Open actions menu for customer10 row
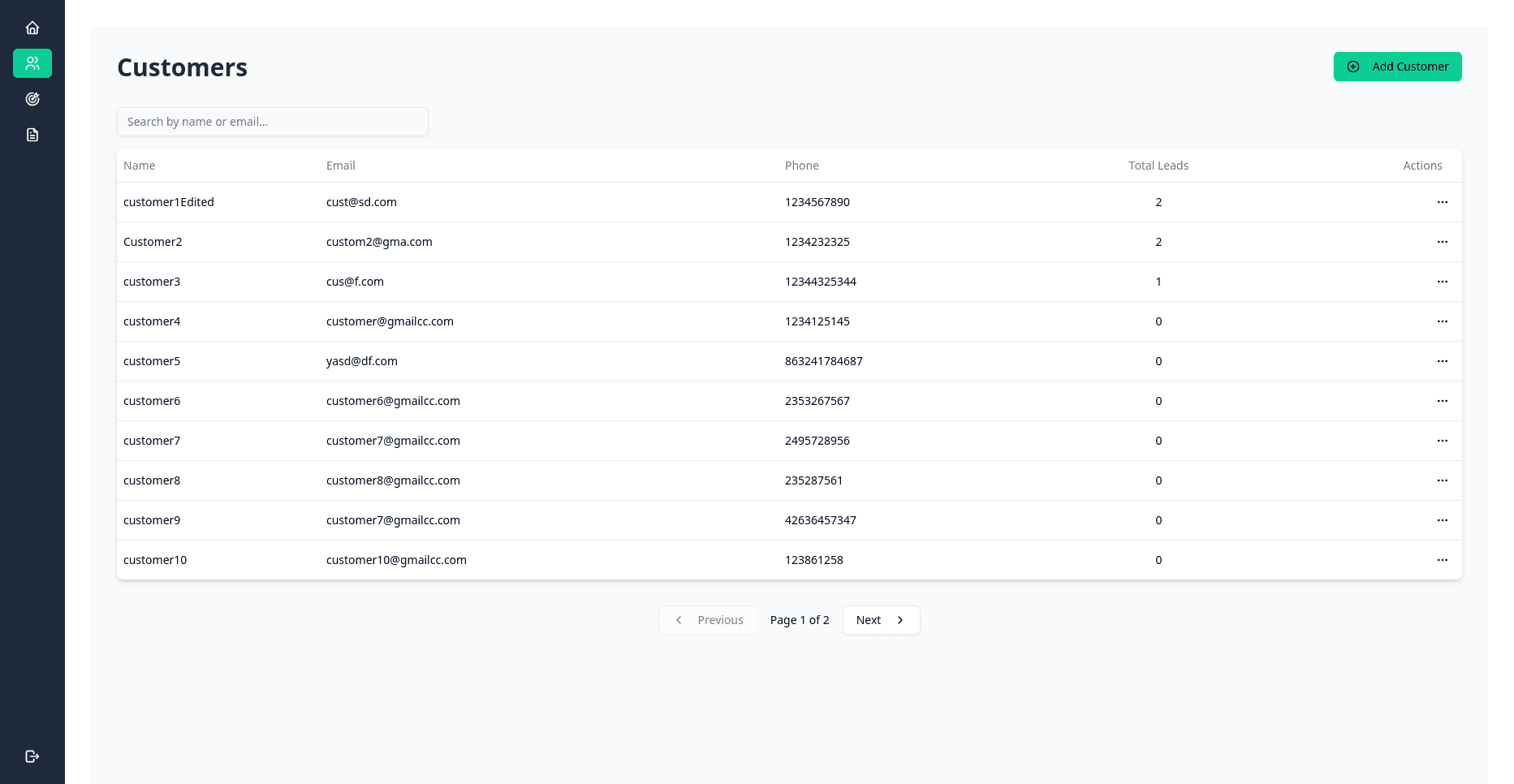Viewport: 1514px width, 784px height. click(x=1443, y=560)
